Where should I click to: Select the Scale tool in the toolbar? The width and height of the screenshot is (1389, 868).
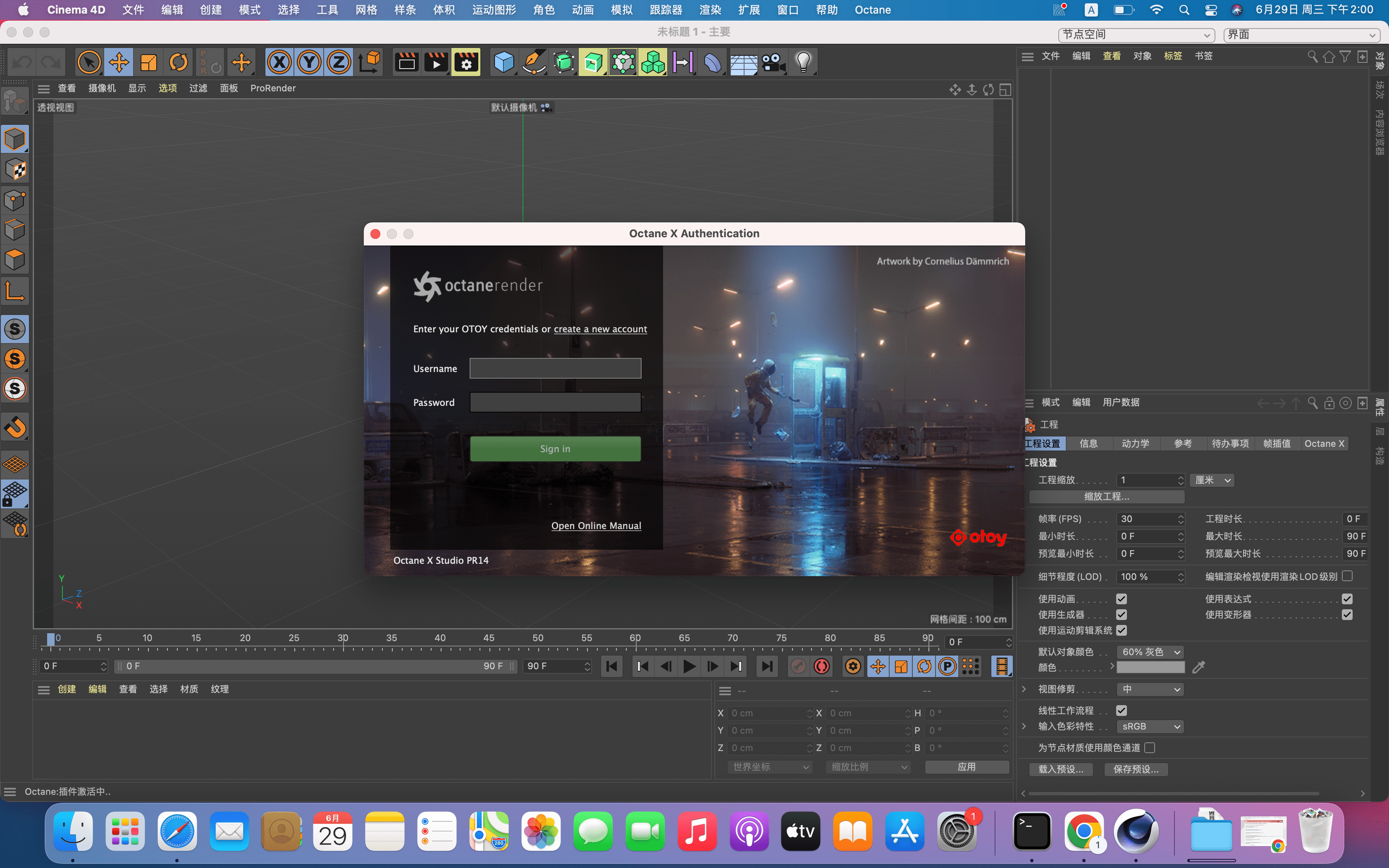click(x=149, y=62)
